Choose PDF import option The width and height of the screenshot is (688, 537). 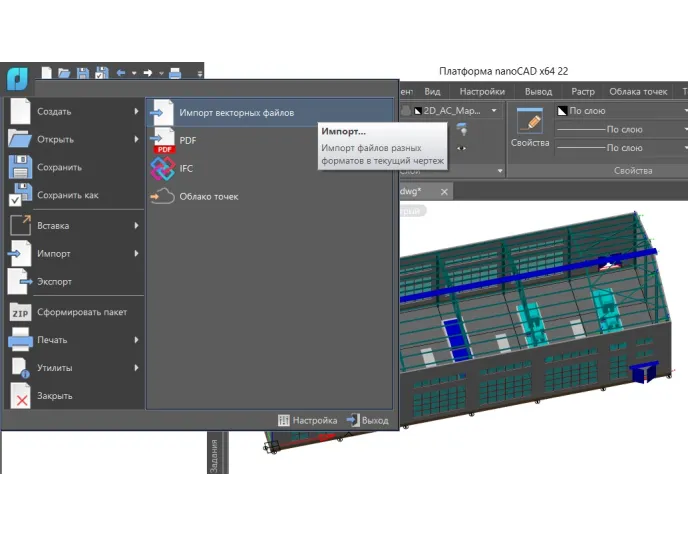pos(188,141)
